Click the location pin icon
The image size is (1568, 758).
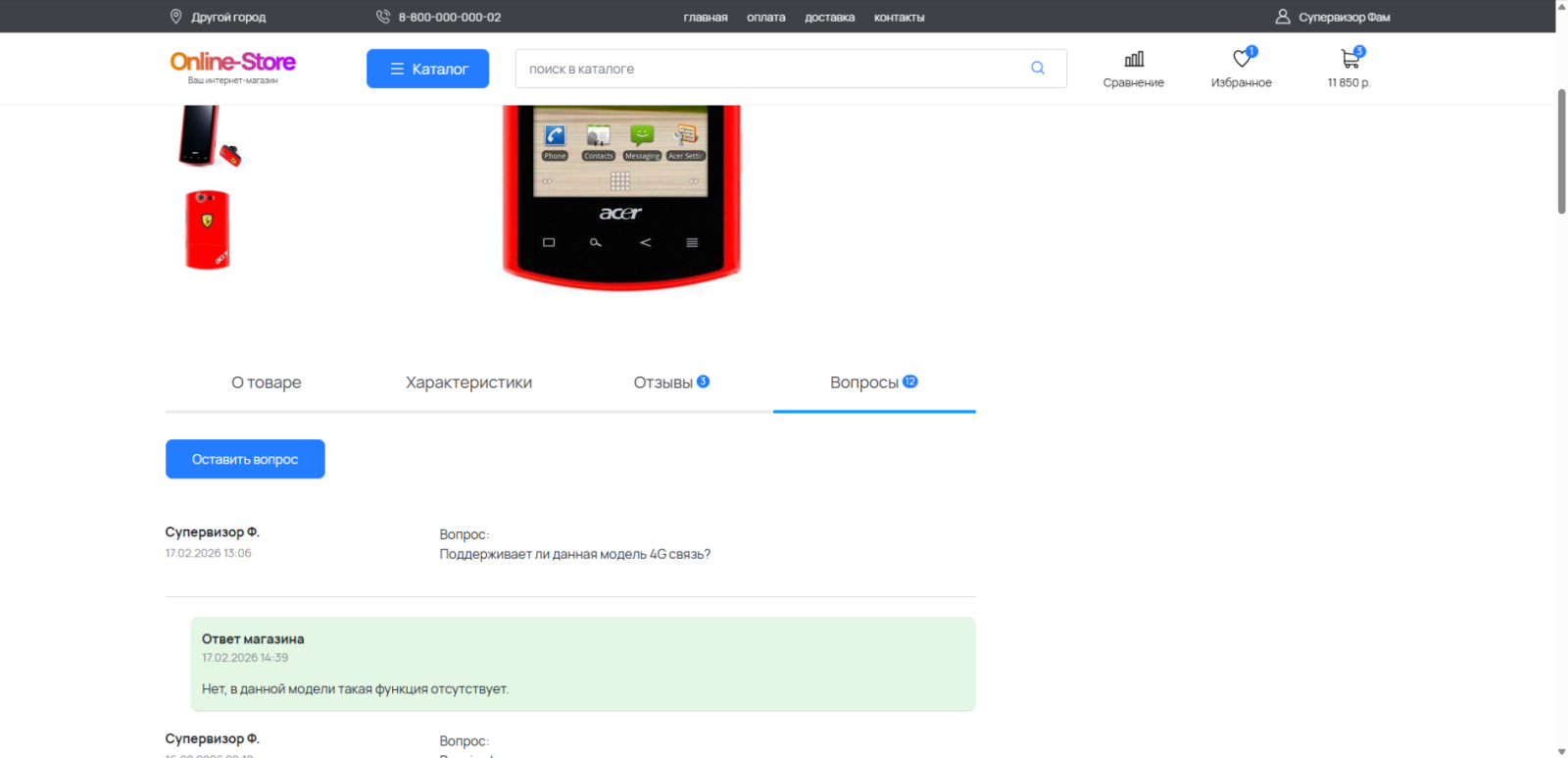coord(176,17)
